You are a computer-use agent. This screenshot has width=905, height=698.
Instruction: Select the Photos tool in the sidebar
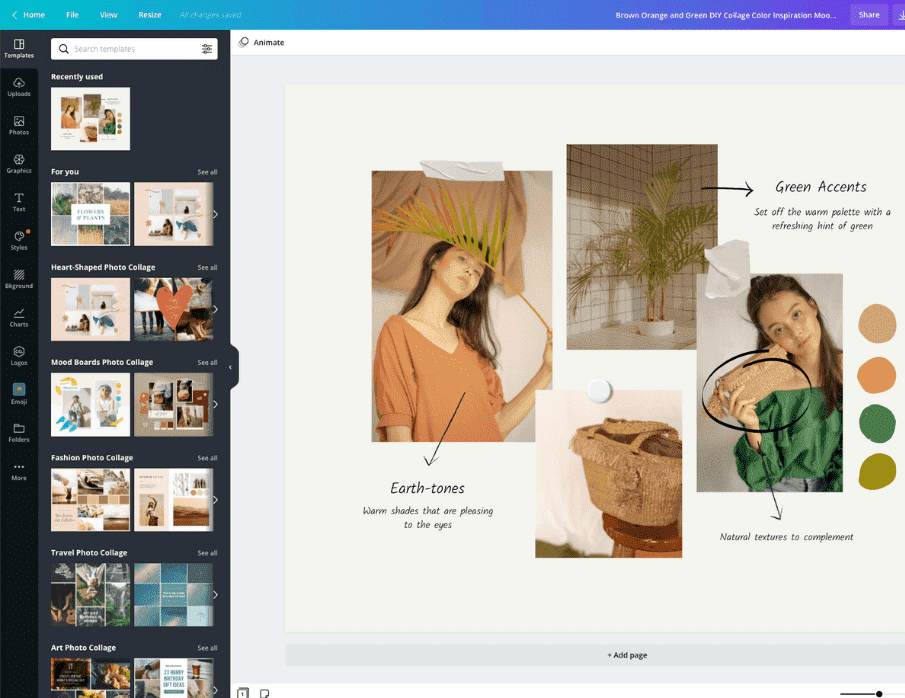coord(19,125)
